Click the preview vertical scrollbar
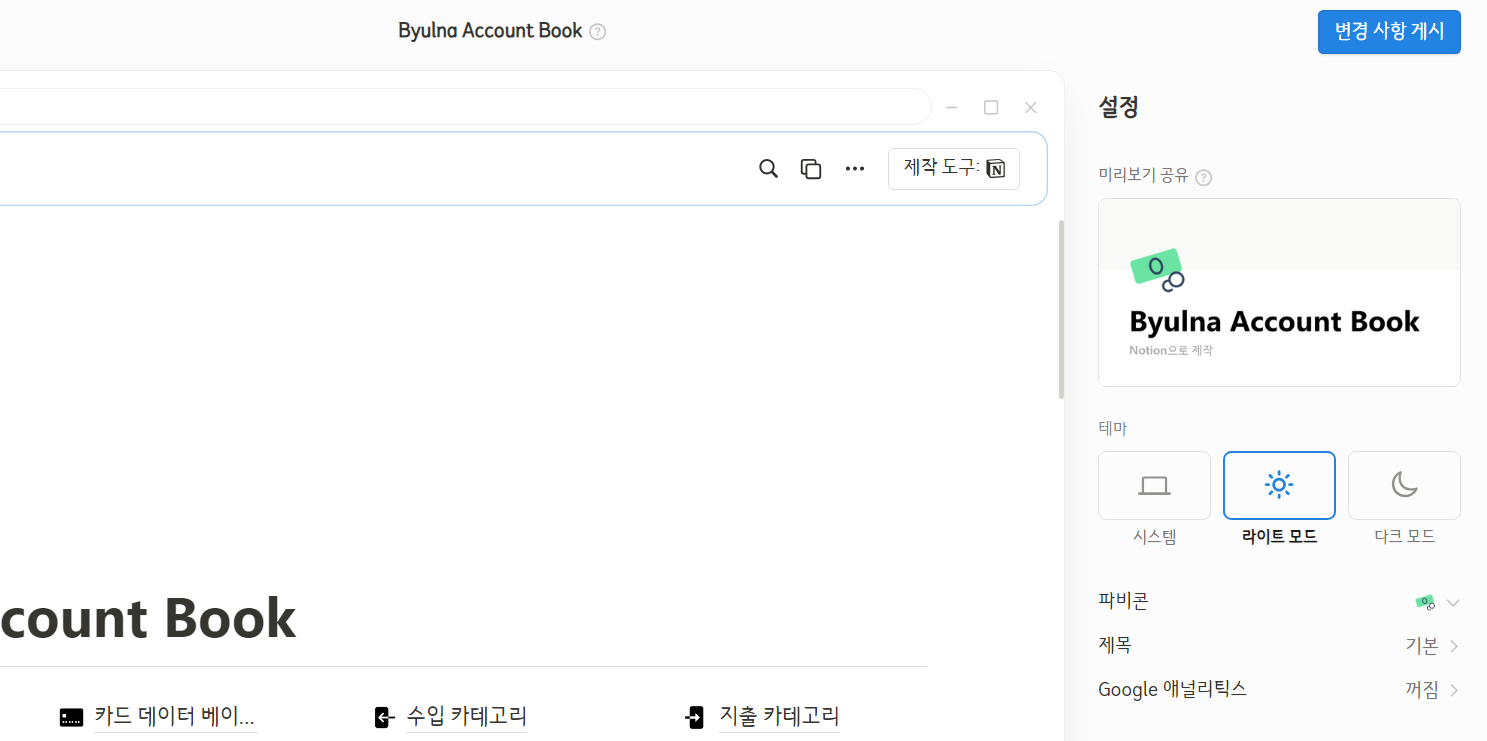Viewport: 1487px width, 741px height. [x=1061, y=310]
